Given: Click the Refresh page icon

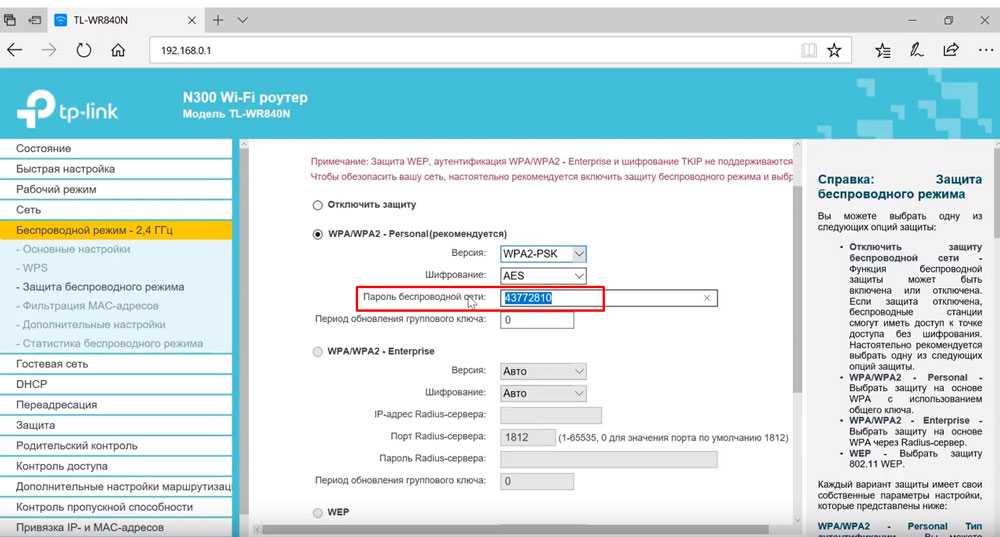Looking at the screenshot, I should (x=84, y=50).
